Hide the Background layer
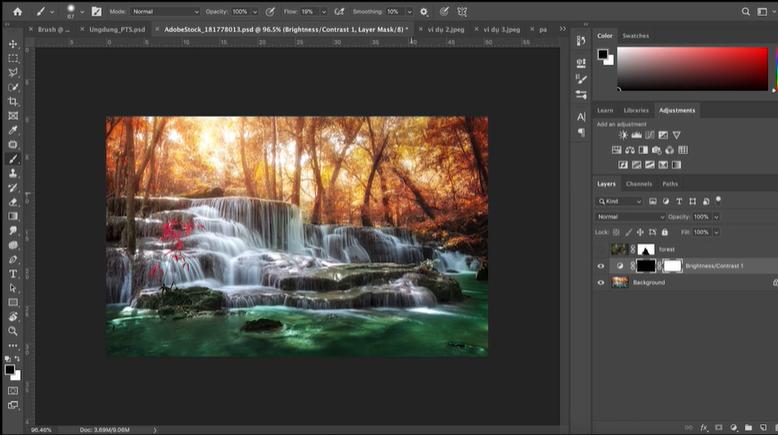Screen dimensions: 778x435 [601, 283]
